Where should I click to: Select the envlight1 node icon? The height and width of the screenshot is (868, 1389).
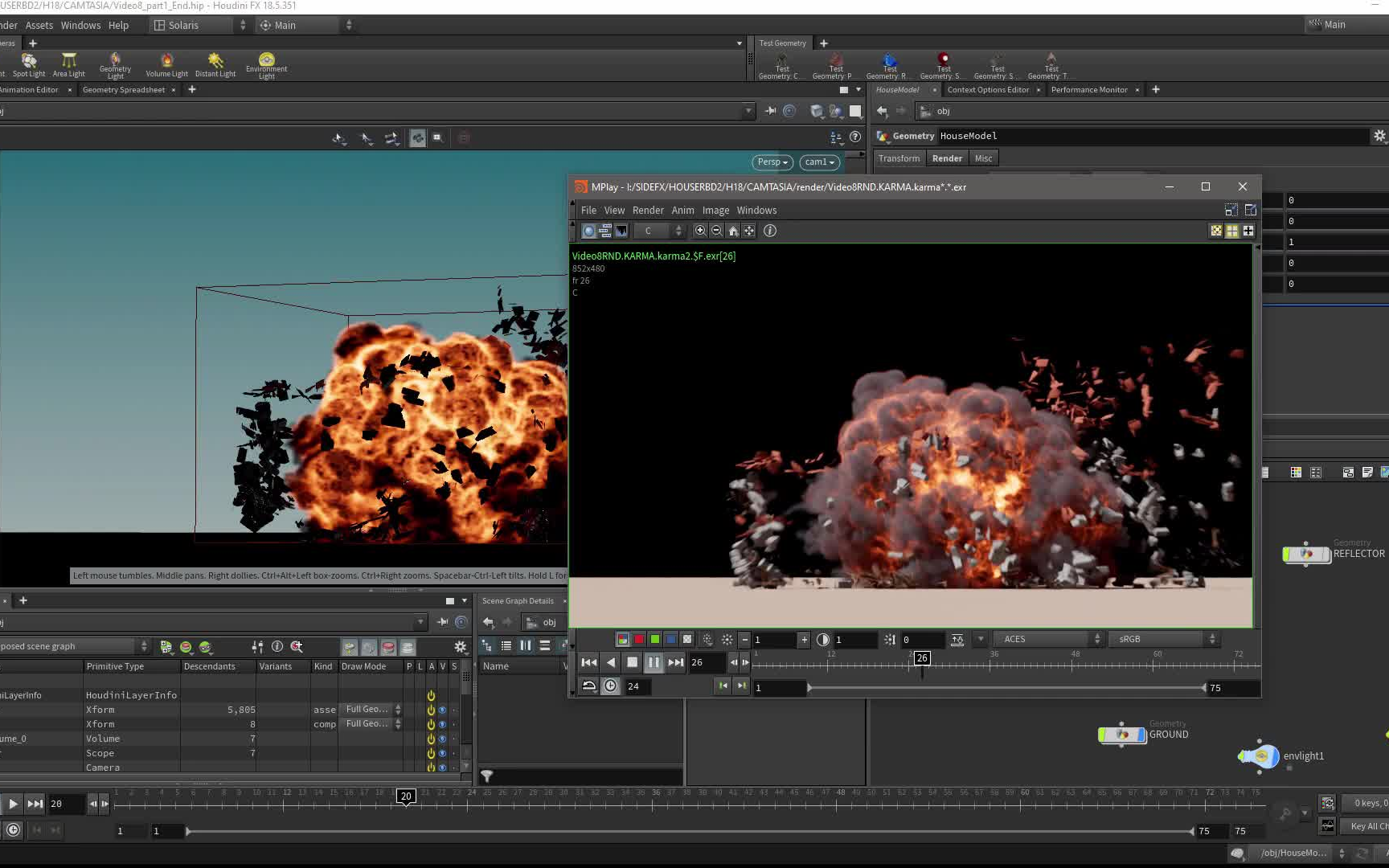[x=1260, y=756]
